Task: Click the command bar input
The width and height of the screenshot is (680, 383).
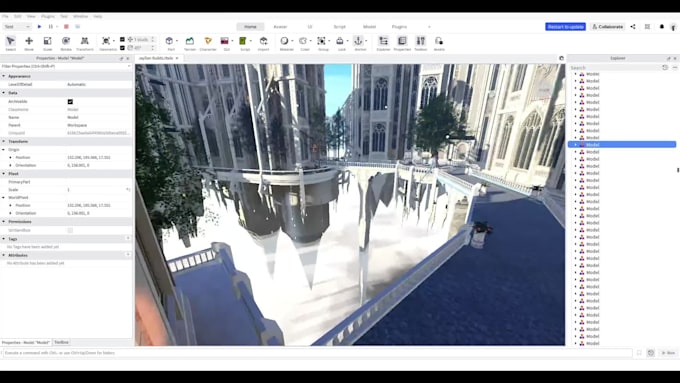Action: click(x=317, y=353)
